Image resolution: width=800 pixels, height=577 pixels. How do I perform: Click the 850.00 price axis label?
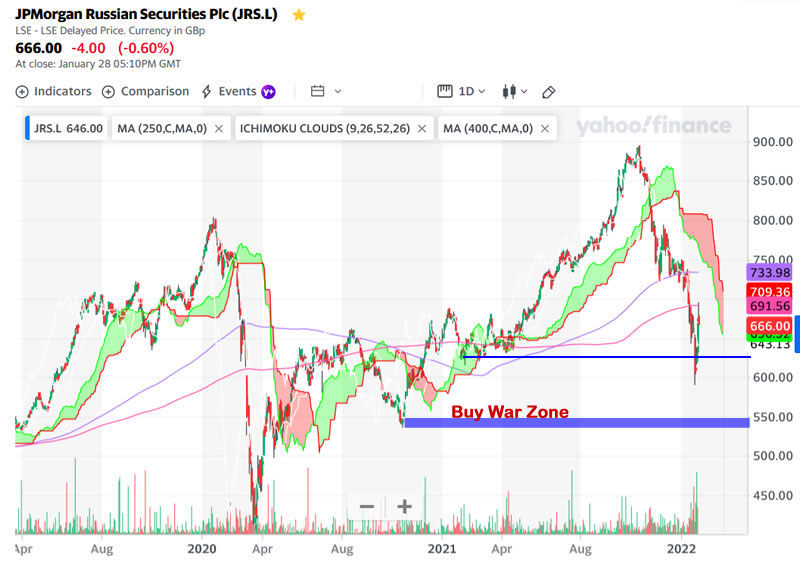pyautogui.click(x=772, y=181)
